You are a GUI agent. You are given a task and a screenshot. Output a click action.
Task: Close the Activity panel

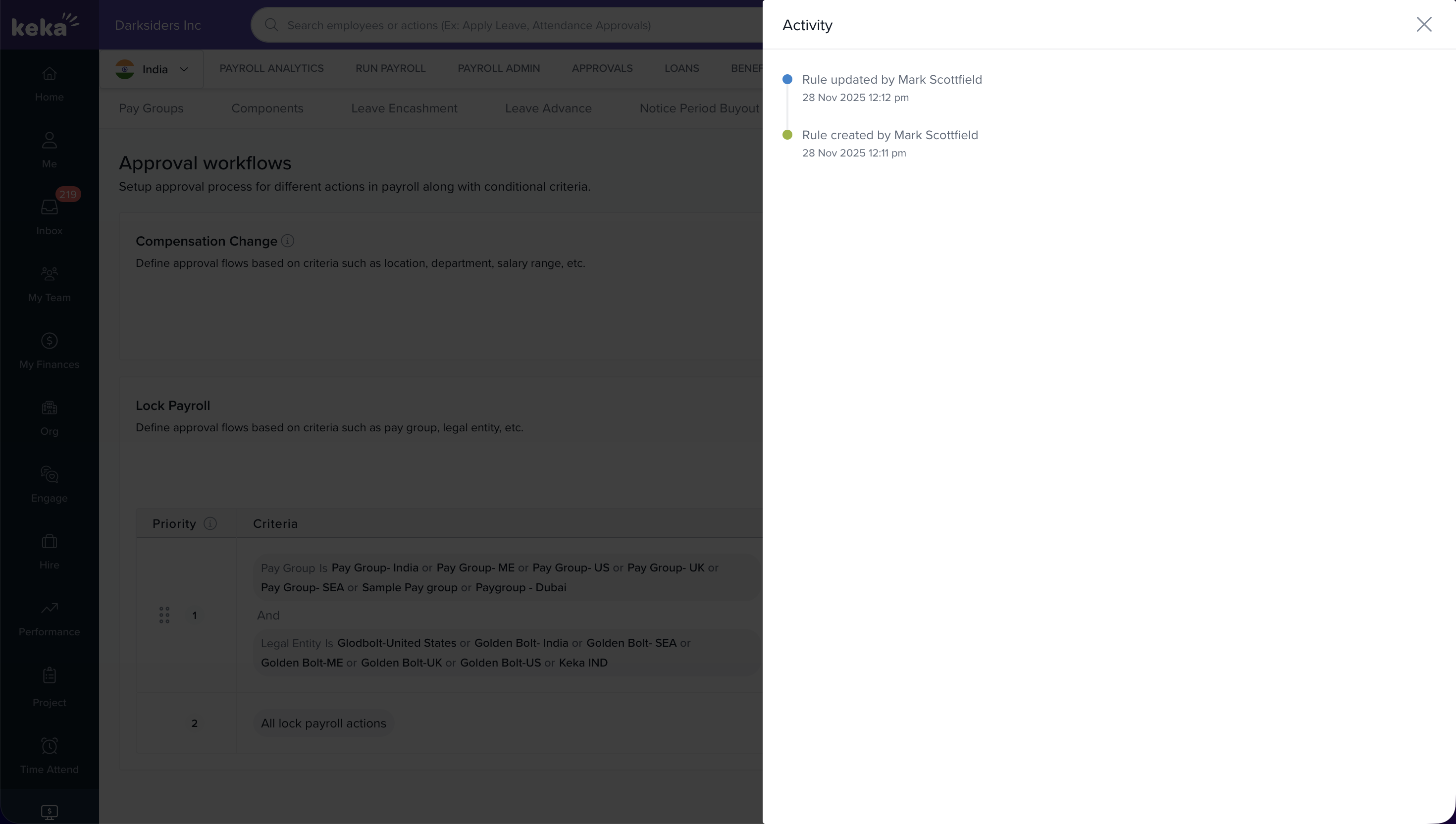(1423, 24)
